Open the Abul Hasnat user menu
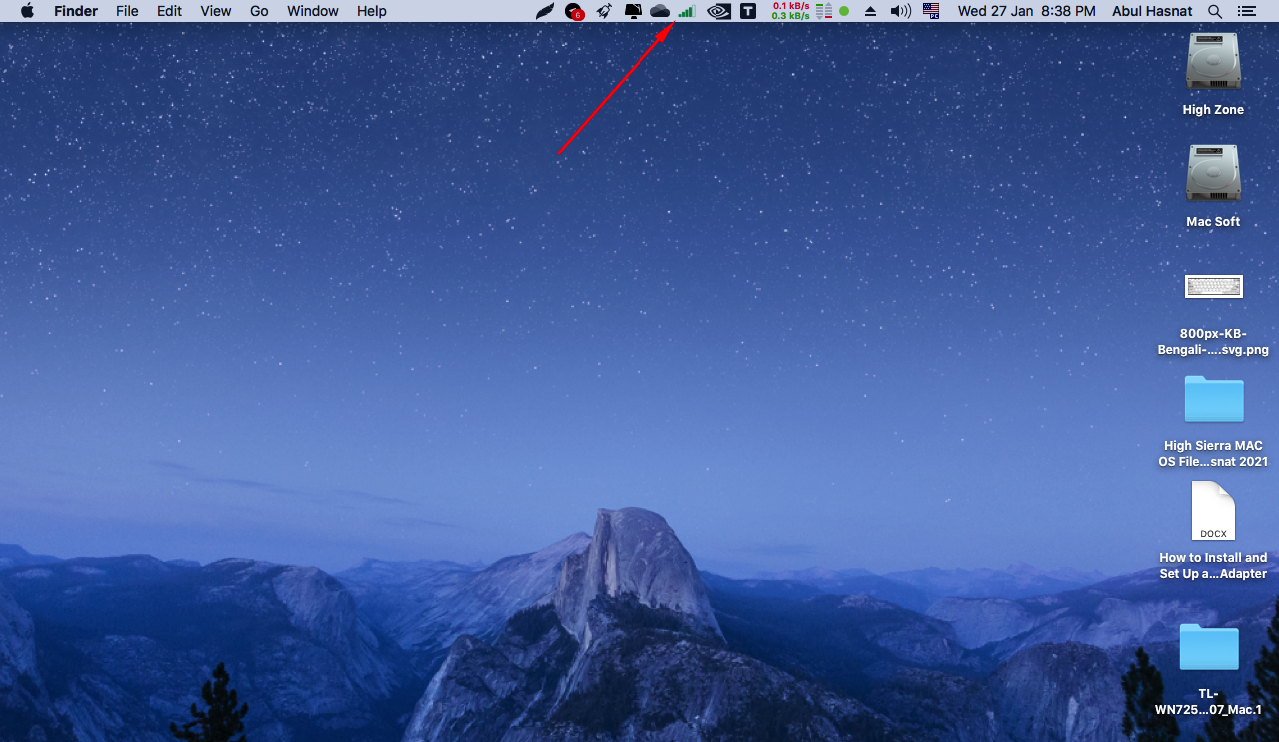This screenshot has height=742, width=1279. pos(1152,11)
